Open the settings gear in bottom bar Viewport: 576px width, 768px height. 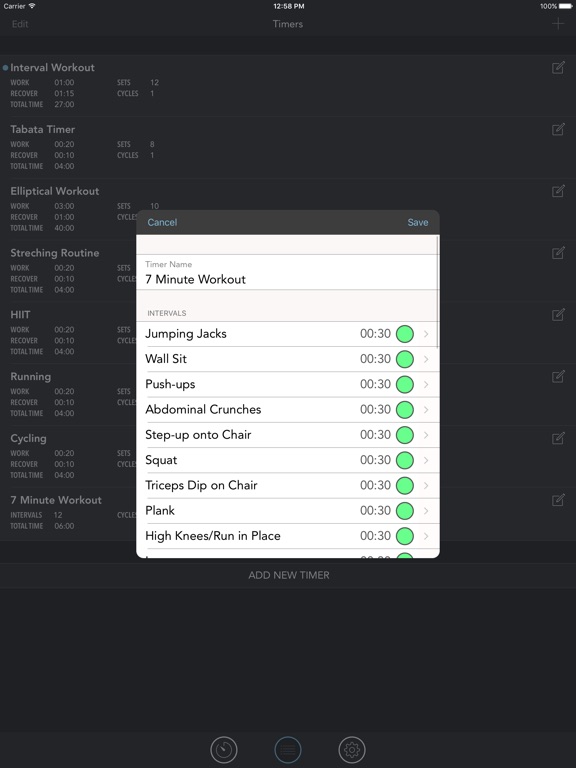(x=352, y=749)
